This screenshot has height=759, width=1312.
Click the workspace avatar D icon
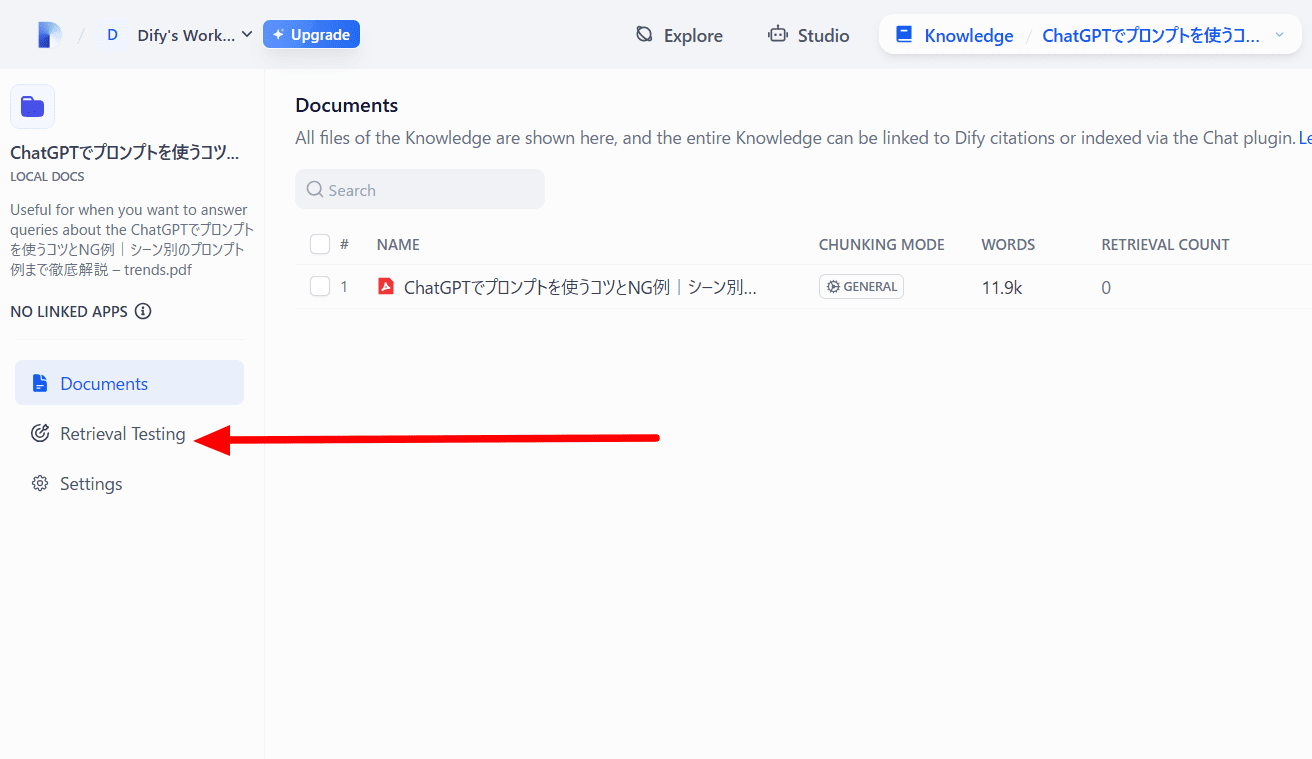112,35
